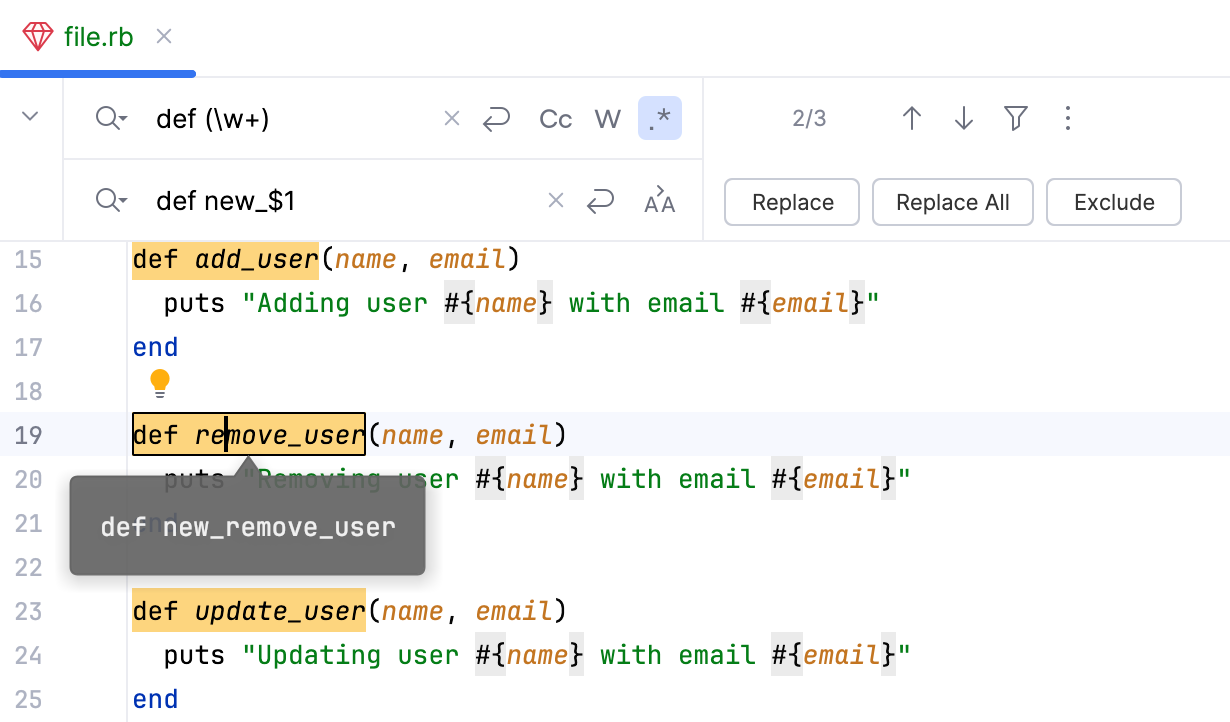Open replace history in the replace field
The image size is (1230, 722).
pyautogui.click(x=111, y=201)
